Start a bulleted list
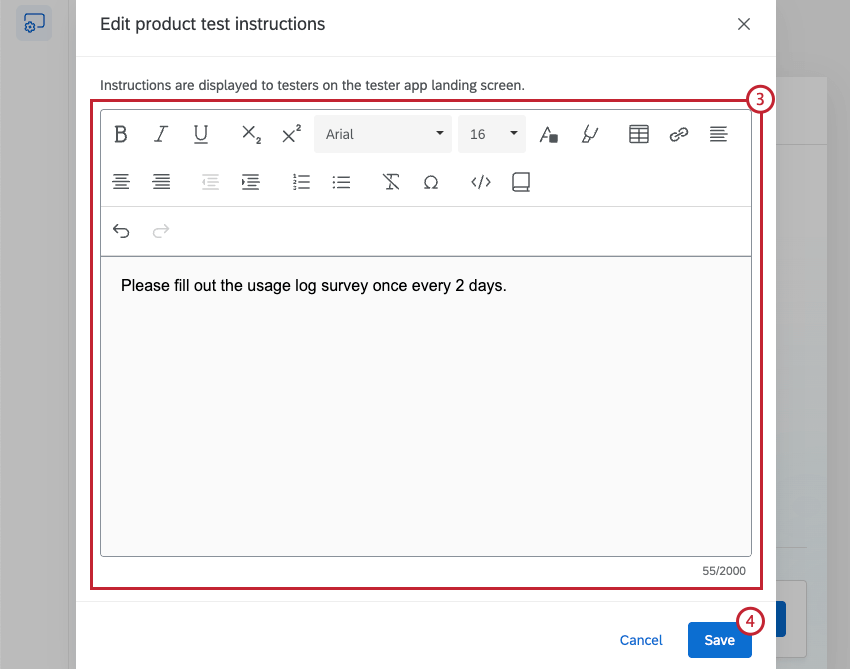 tap(341, 182)
